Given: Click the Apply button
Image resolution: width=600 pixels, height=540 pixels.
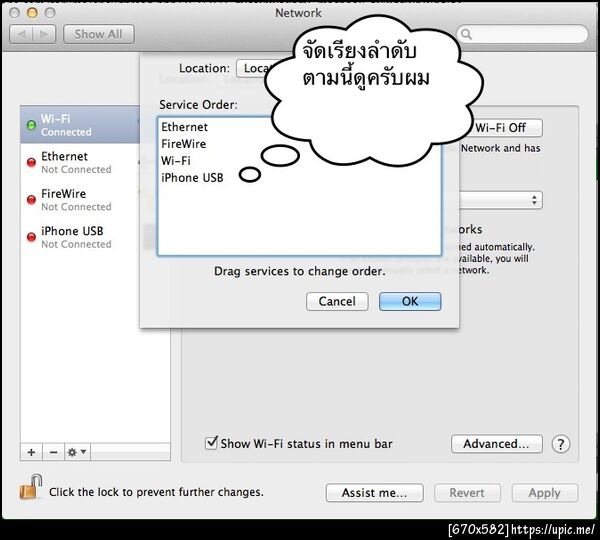Looking at the screenshot, I should [545, 493].
